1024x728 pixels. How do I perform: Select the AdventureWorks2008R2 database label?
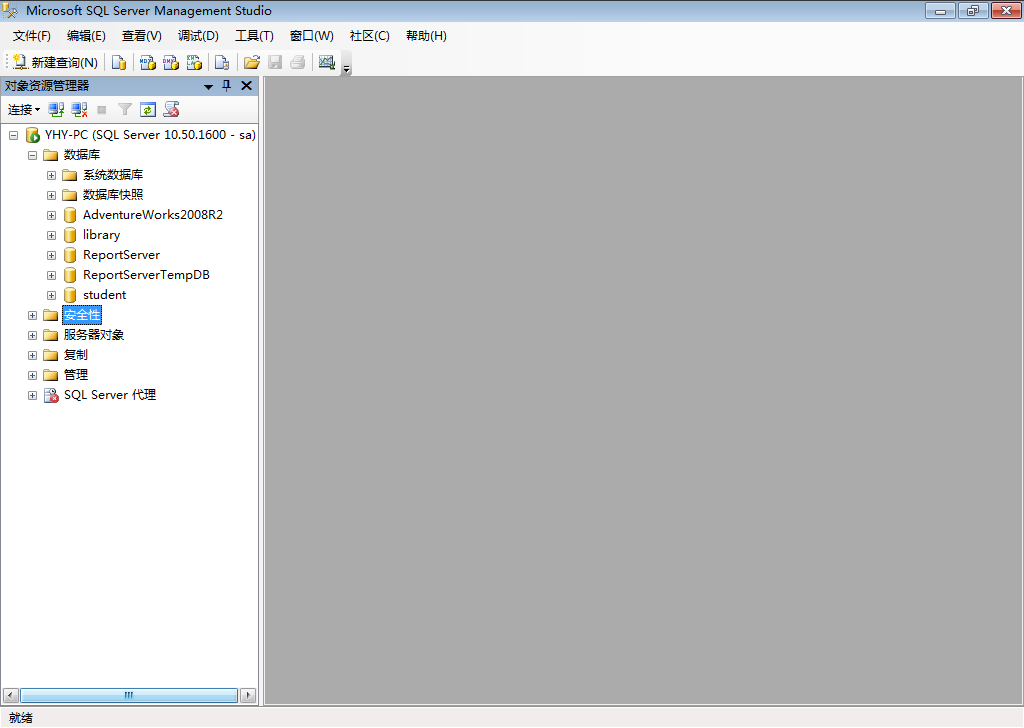pyautogui.click(x=153, y=215)
